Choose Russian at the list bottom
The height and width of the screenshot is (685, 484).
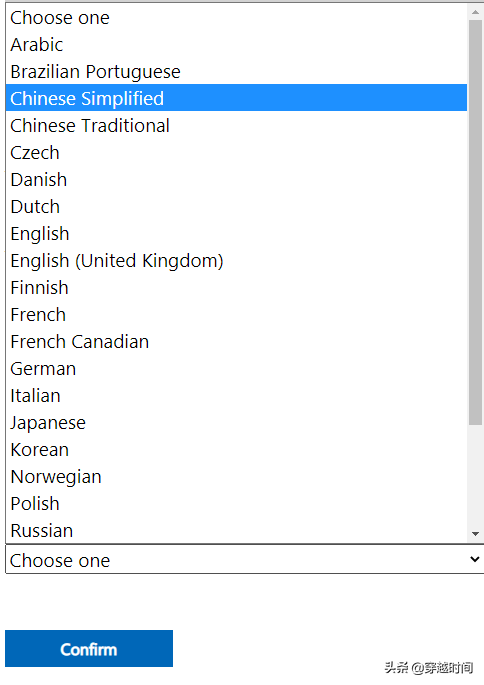[236, 530]
